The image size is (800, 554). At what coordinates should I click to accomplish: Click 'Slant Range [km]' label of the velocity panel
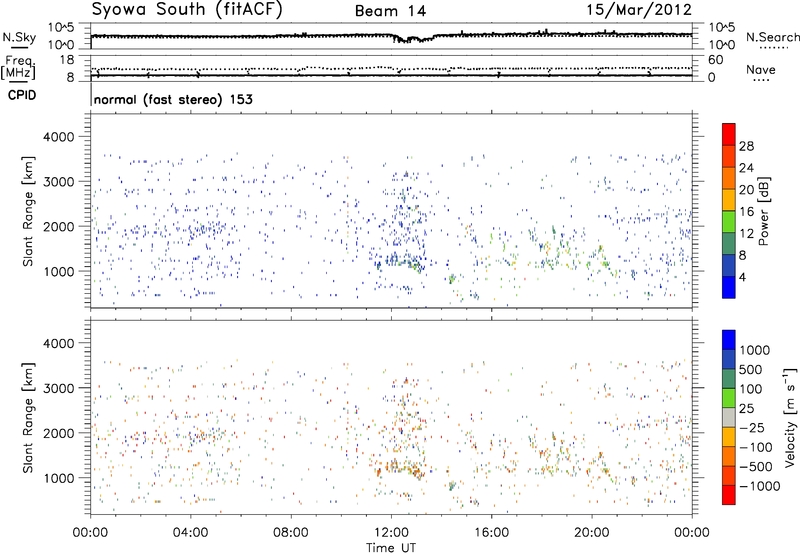pyautogui.click(x=28, y=417)
